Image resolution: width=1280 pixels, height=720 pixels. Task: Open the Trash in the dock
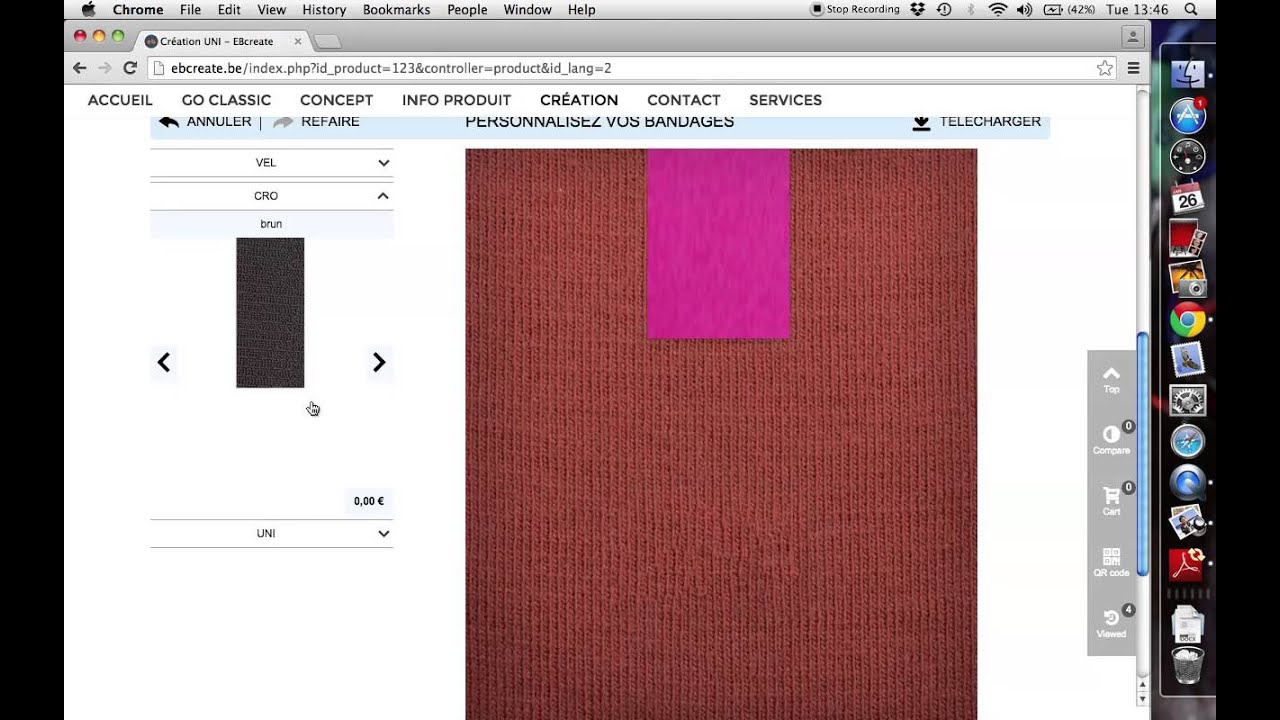pos(1188,664)
